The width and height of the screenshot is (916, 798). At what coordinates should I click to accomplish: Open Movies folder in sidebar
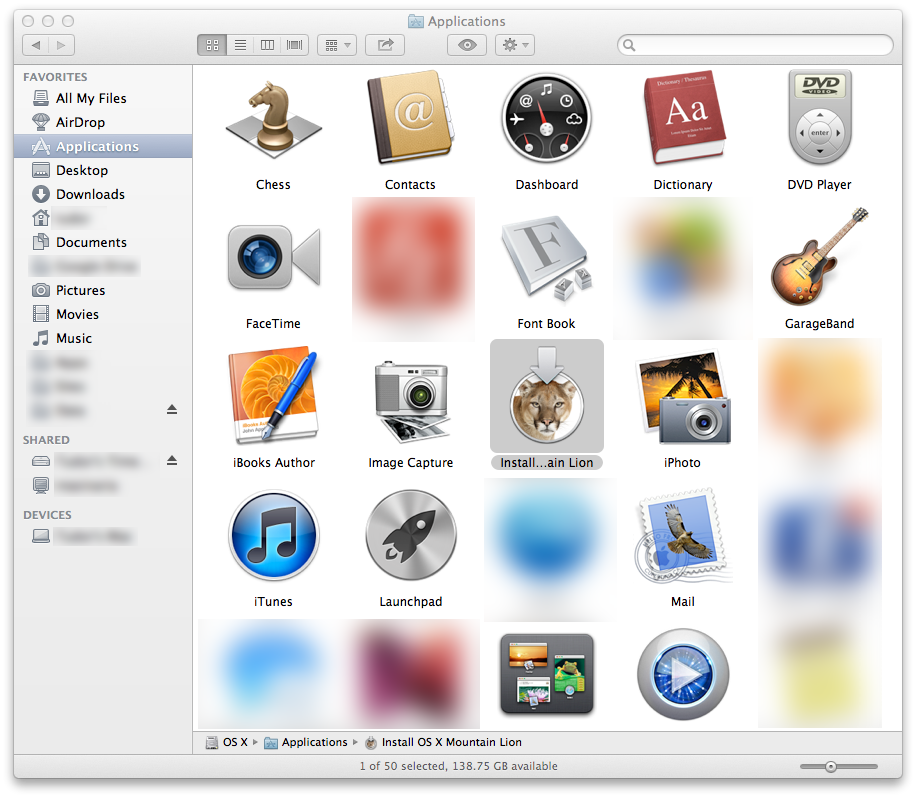point(103,314)
